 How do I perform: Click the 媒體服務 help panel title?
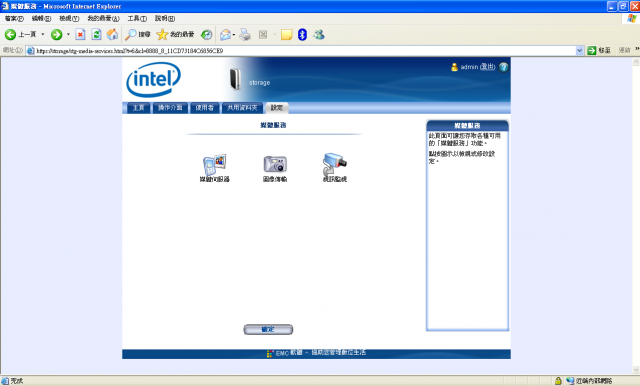click(x=467, y=126)
